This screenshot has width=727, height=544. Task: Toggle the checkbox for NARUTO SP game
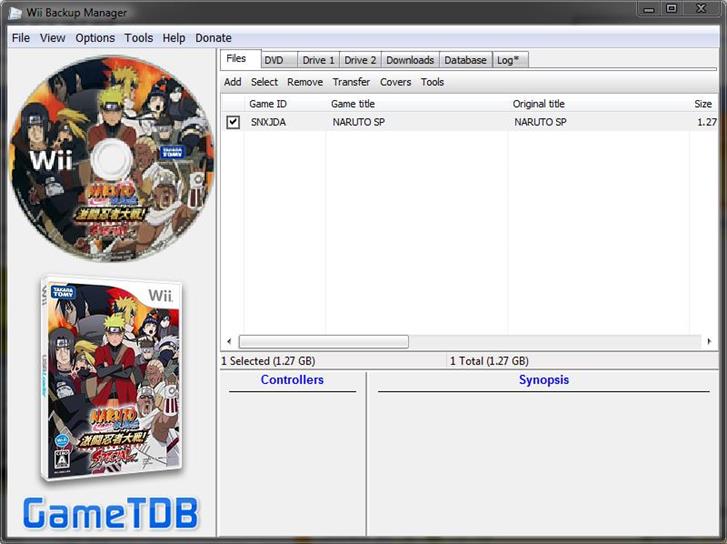coord(233,122)
